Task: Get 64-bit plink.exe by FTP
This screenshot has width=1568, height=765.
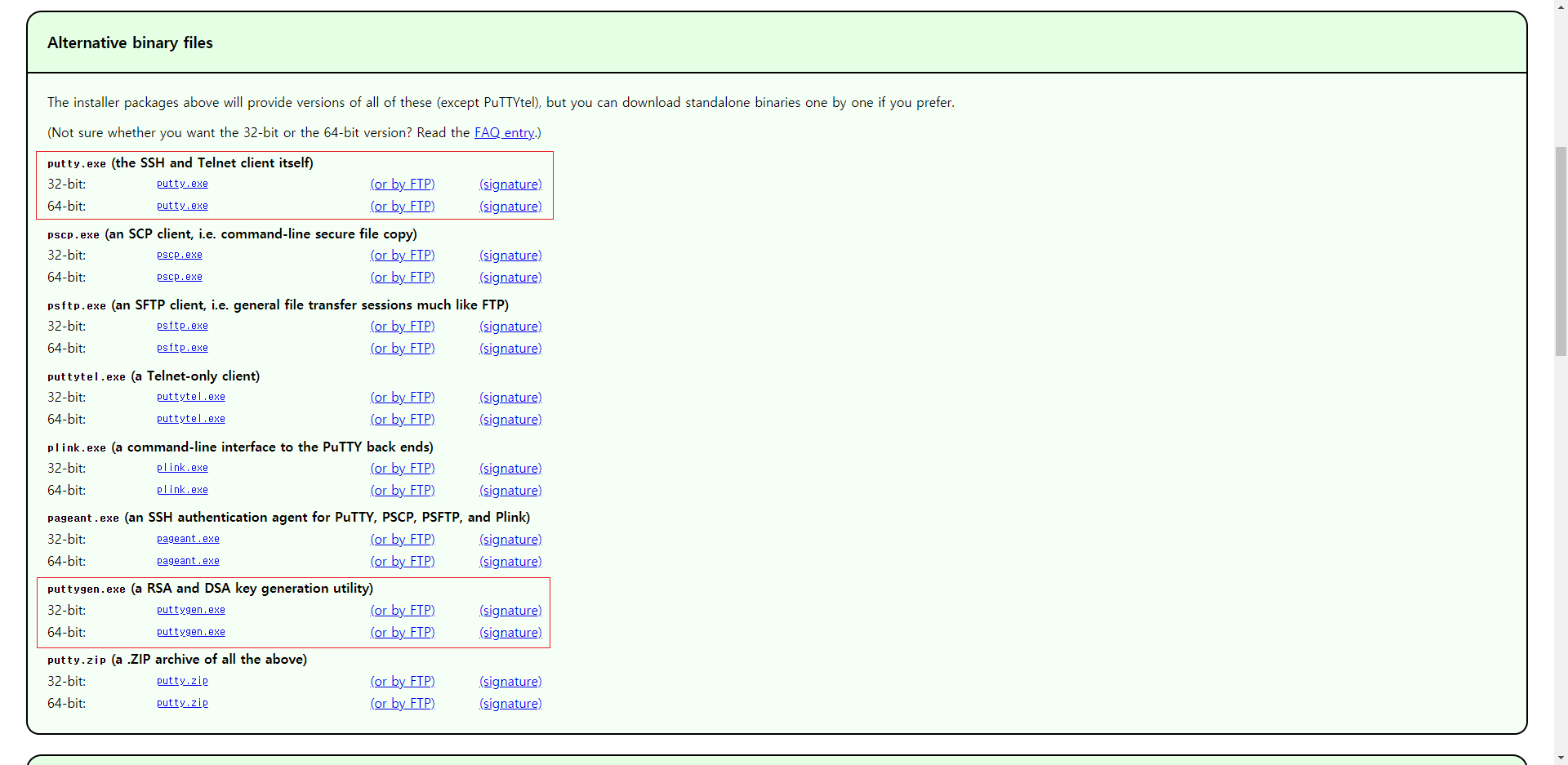Action: click(403, 490)
